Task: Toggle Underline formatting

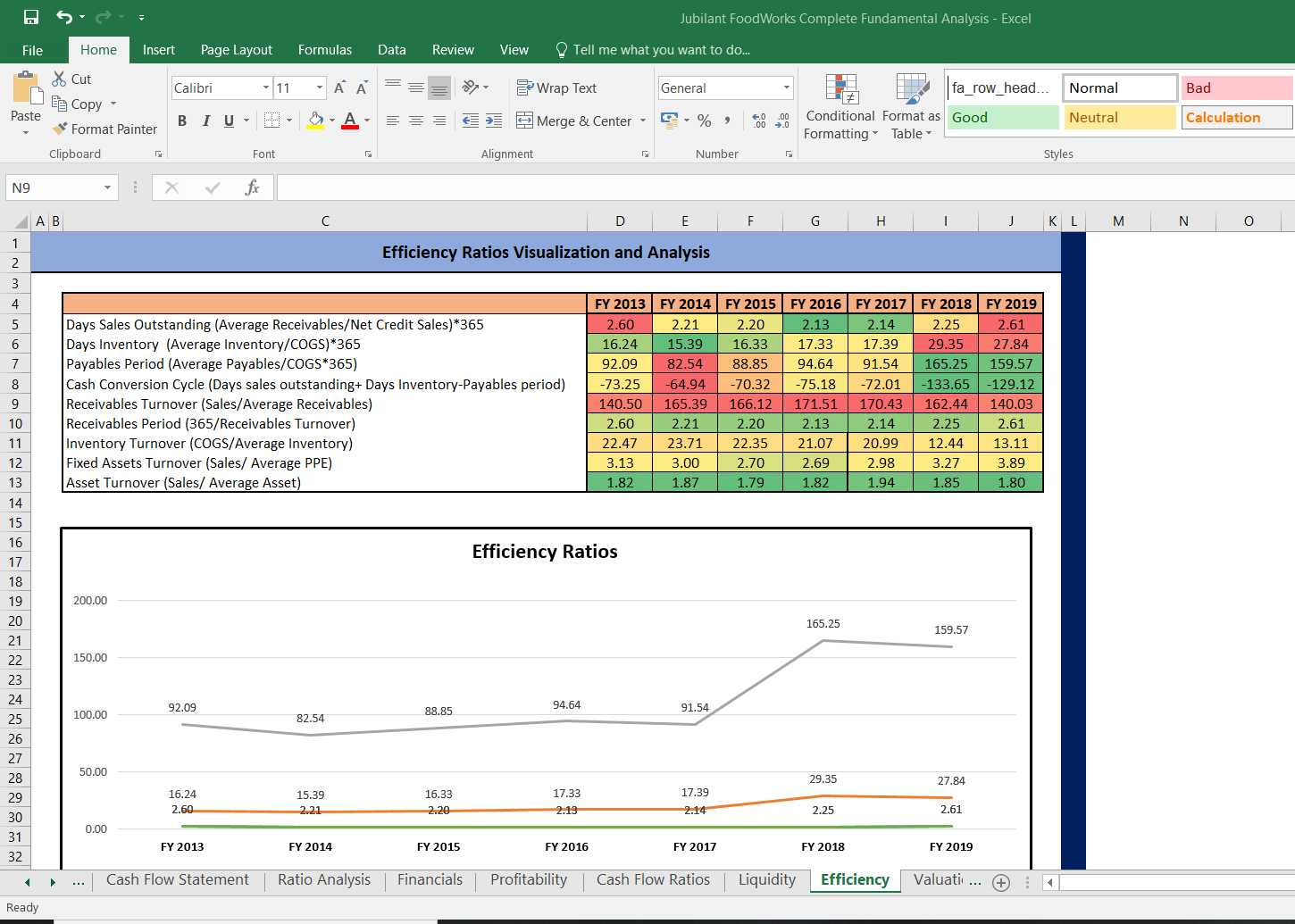Action: 230,121
